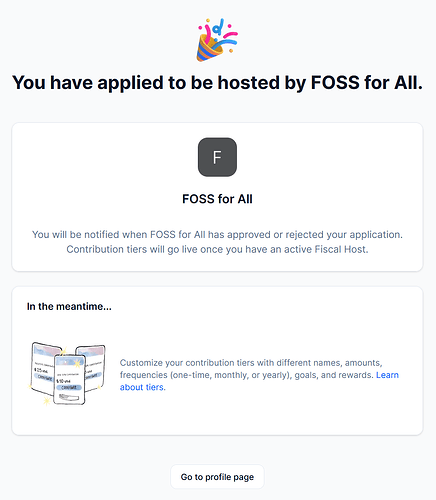This screenshot has height=500, width=436.
Task: Click the party popper celebration icon
Action: click(x=217, y=40)
